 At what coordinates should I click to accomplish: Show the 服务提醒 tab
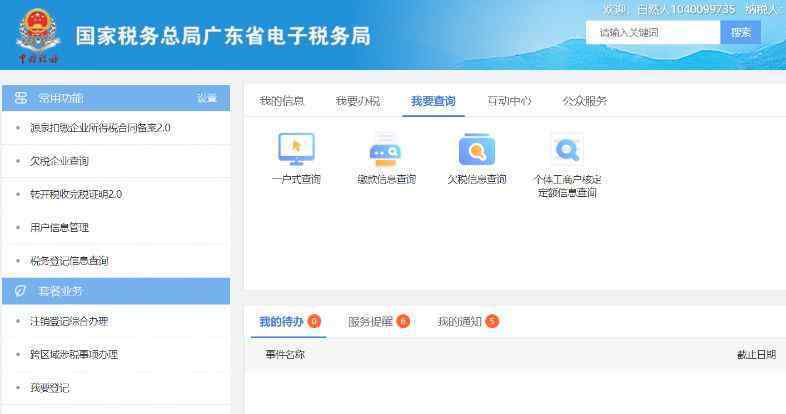point(371,321)
